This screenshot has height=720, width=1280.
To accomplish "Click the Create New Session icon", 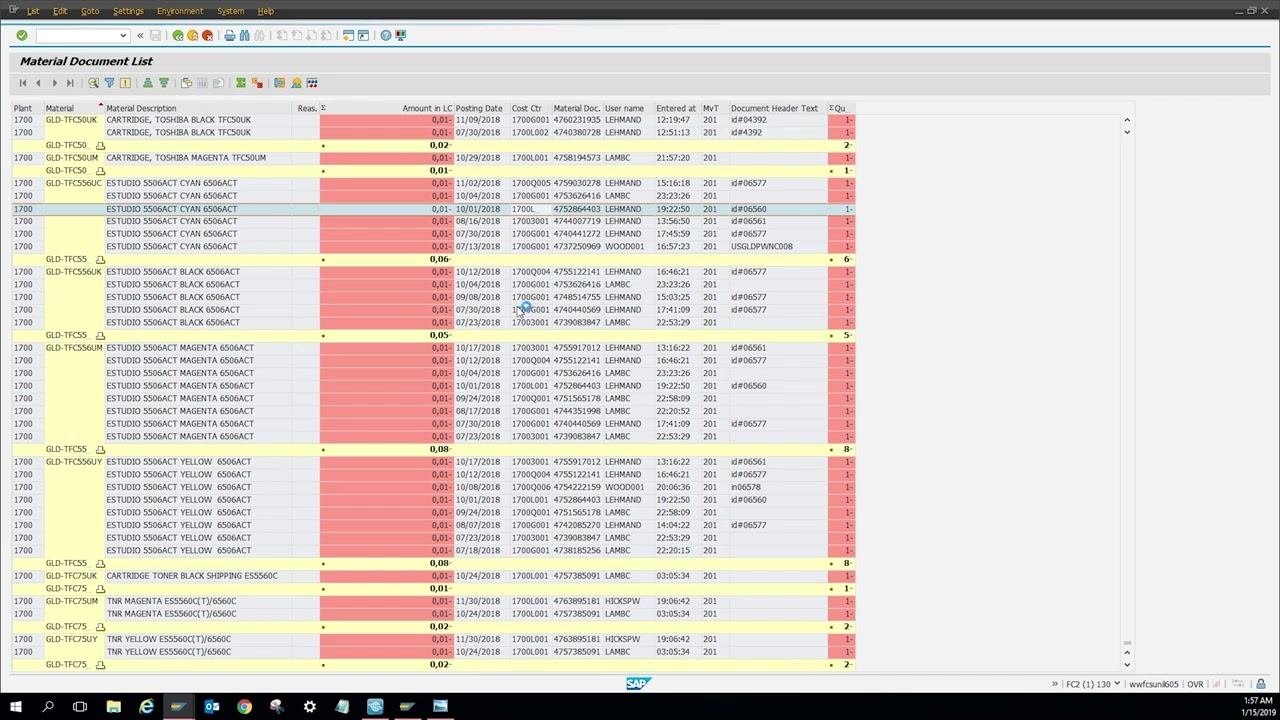I will [x=348, y=35].
